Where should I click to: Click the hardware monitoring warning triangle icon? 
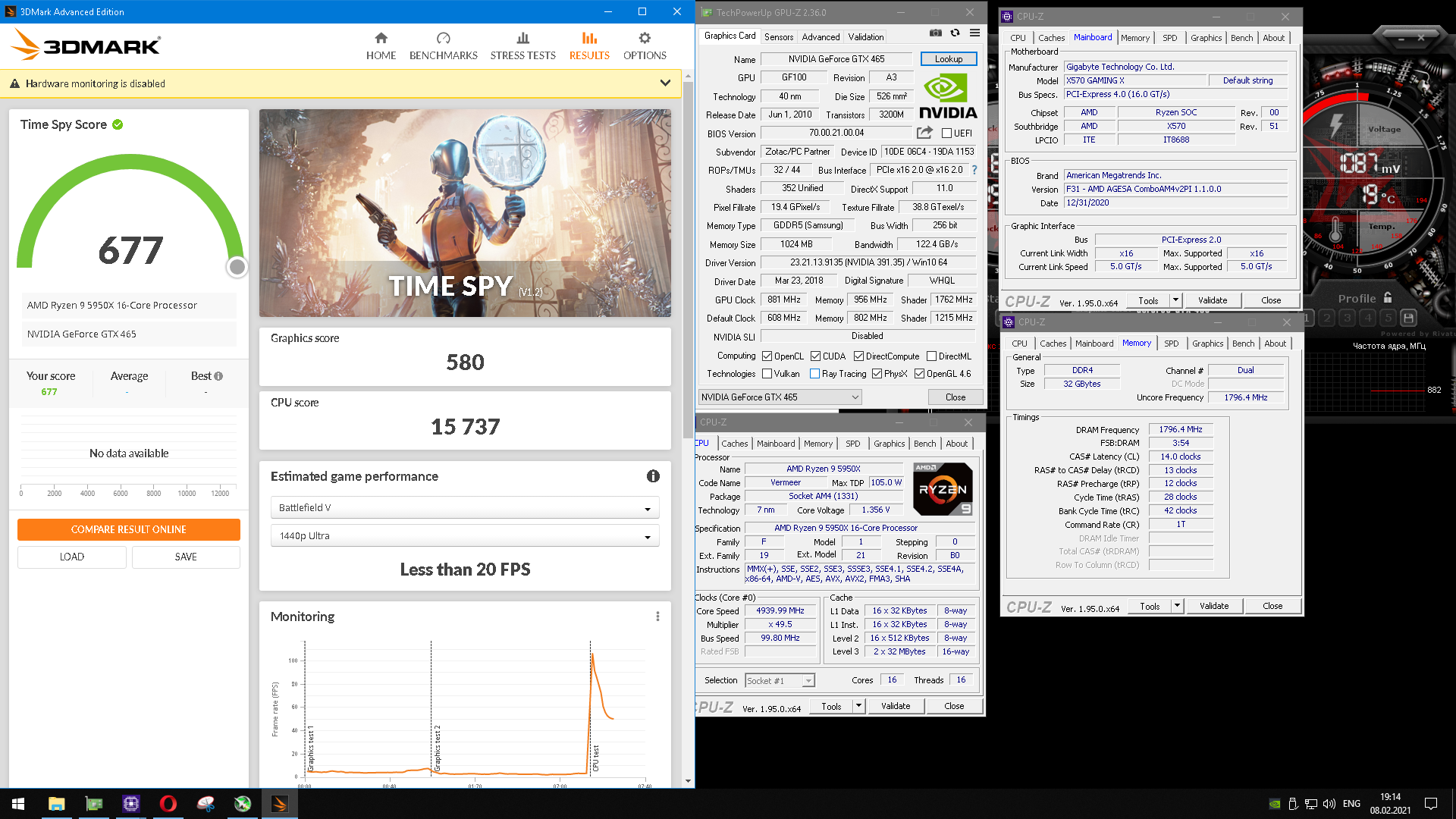(14, 83)
